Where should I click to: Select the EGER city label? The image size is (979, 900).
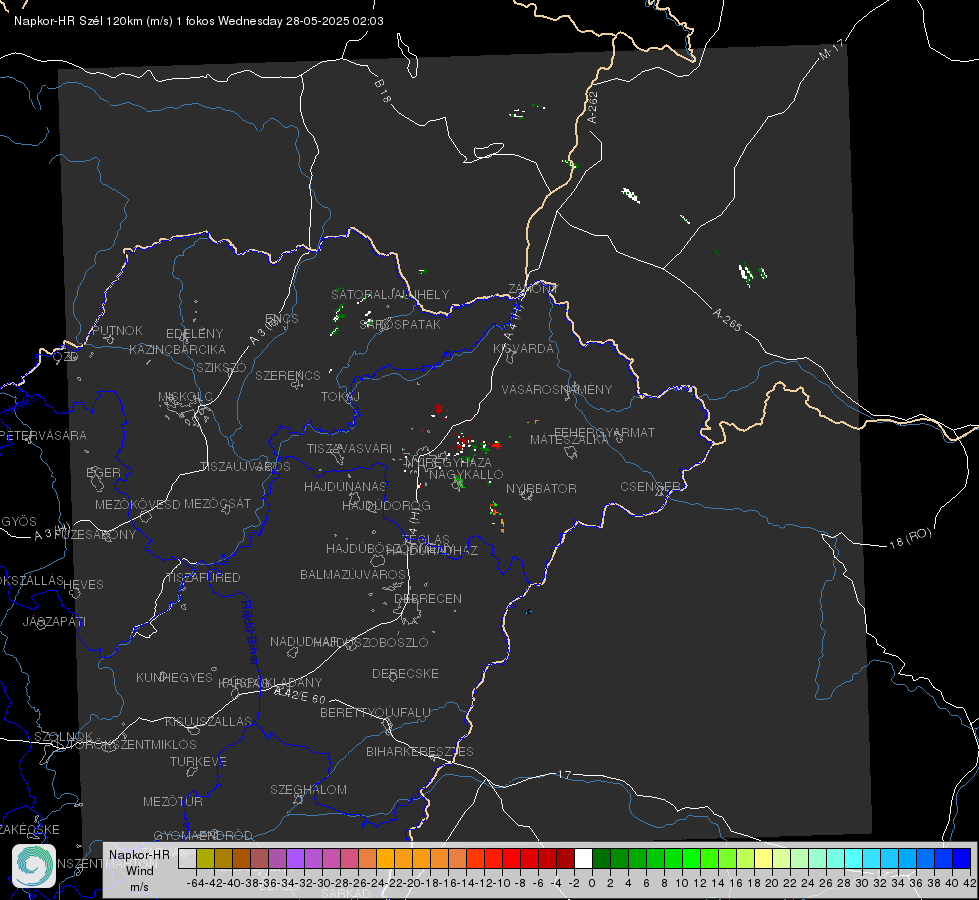pyautogui.click(x=103, y=472)
